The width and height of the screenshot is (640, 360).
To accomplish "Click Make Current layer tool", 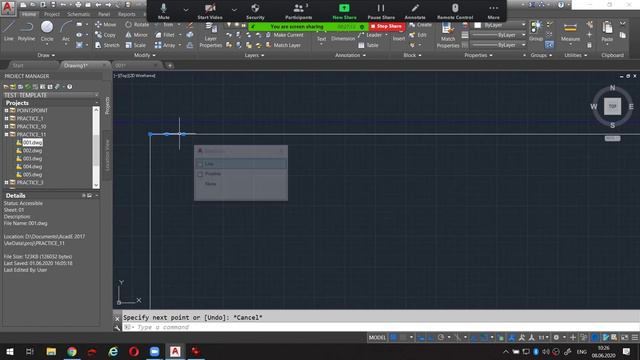I will tap(284, 35).
